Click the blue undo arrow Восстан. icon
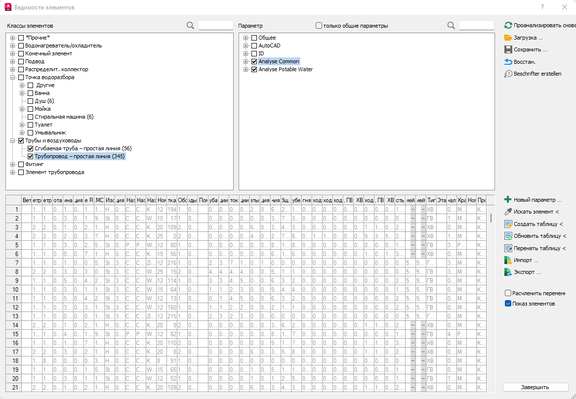The height and width of the screenshot is (399, 576). (508, 62)
